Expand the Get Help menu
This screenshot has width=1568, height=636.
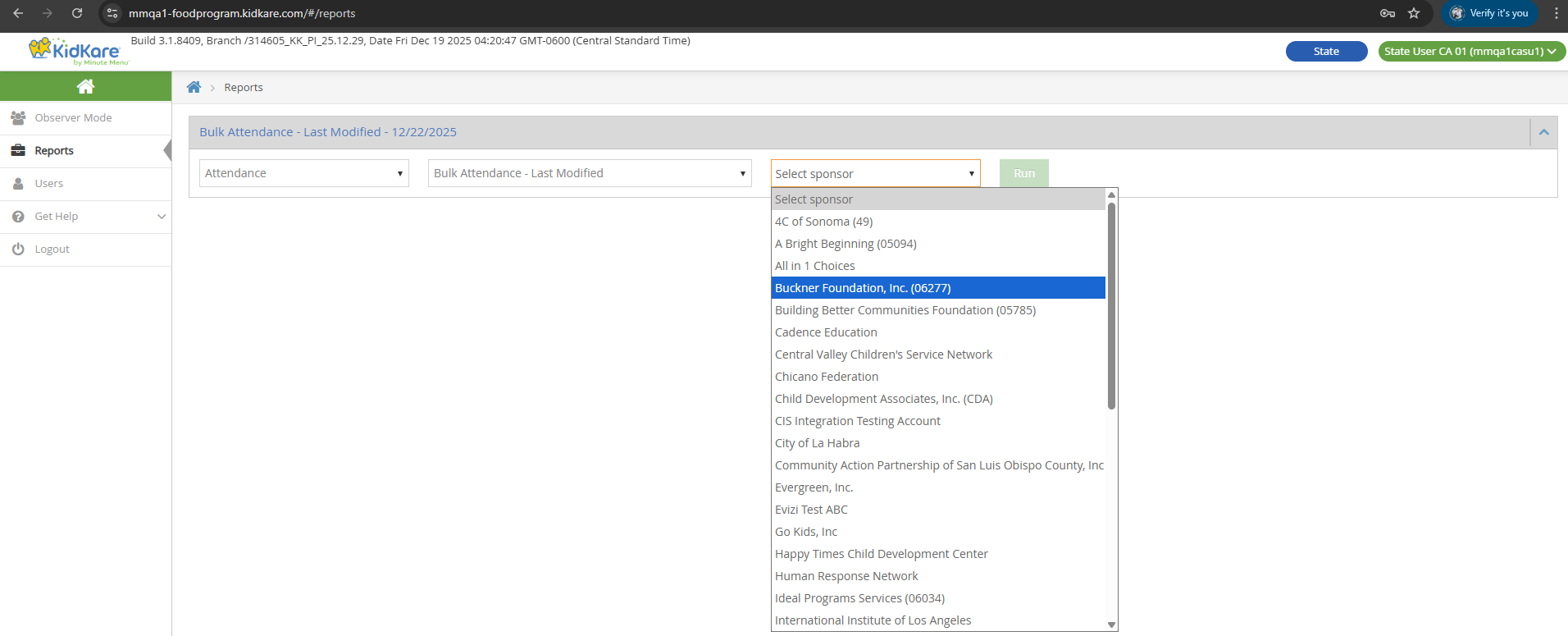[85, 217]
